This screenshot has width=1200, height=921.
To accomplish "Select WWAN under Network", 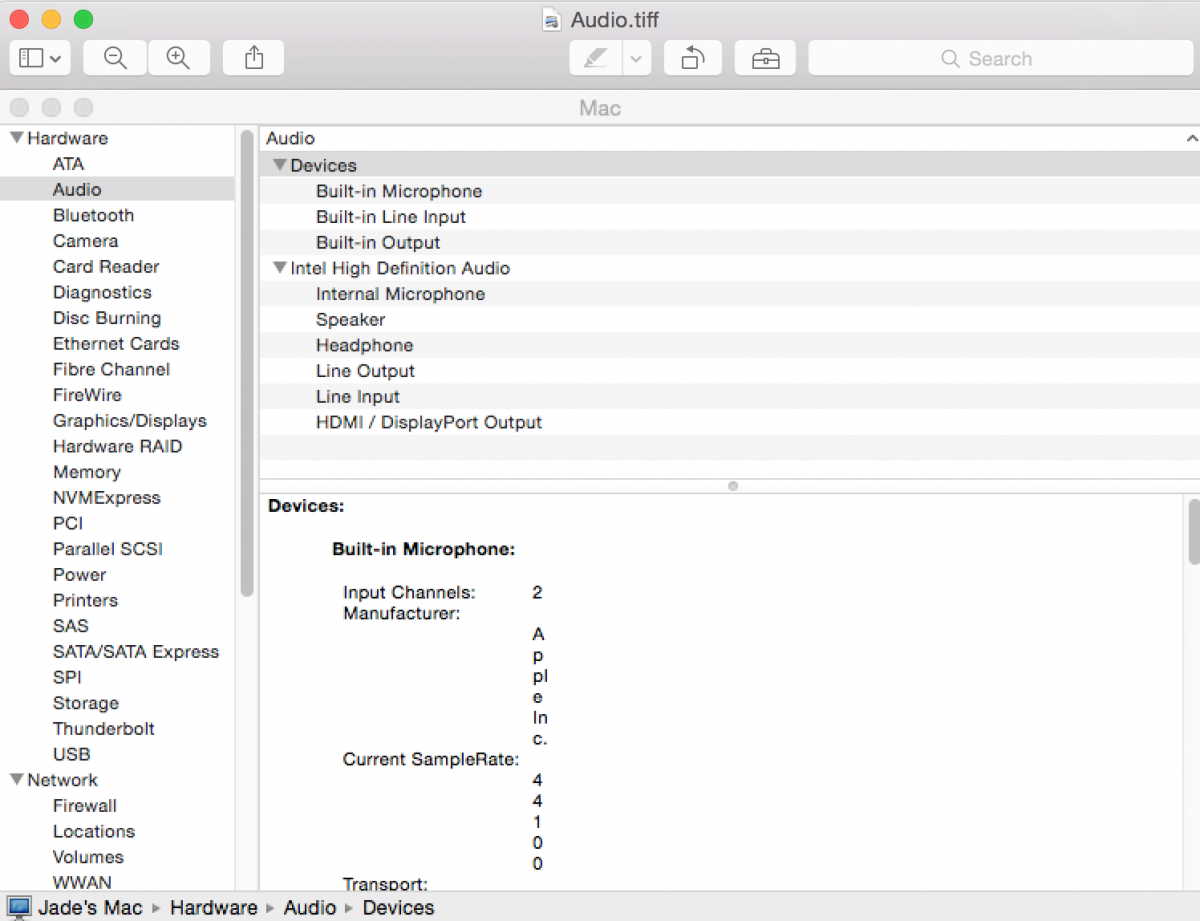I will (x=82, y=883).
